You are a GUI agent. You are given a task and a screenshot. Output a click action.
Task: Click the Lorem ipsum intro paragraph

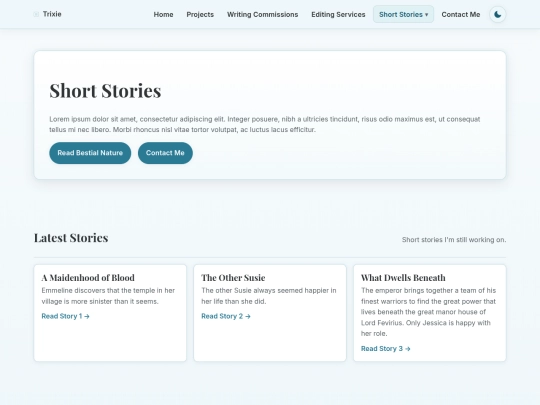(264, 124)
